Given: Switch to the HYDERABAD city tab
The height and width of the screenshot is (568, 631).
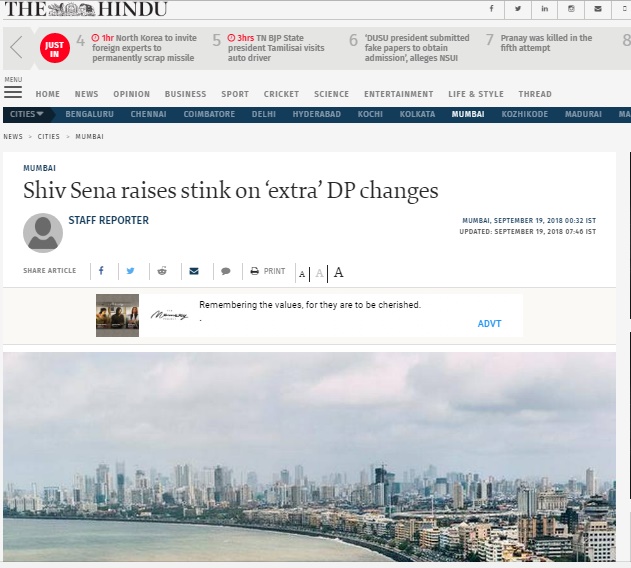Looking at the screenshot, I should pyautogui.click(x=317, y=114).
